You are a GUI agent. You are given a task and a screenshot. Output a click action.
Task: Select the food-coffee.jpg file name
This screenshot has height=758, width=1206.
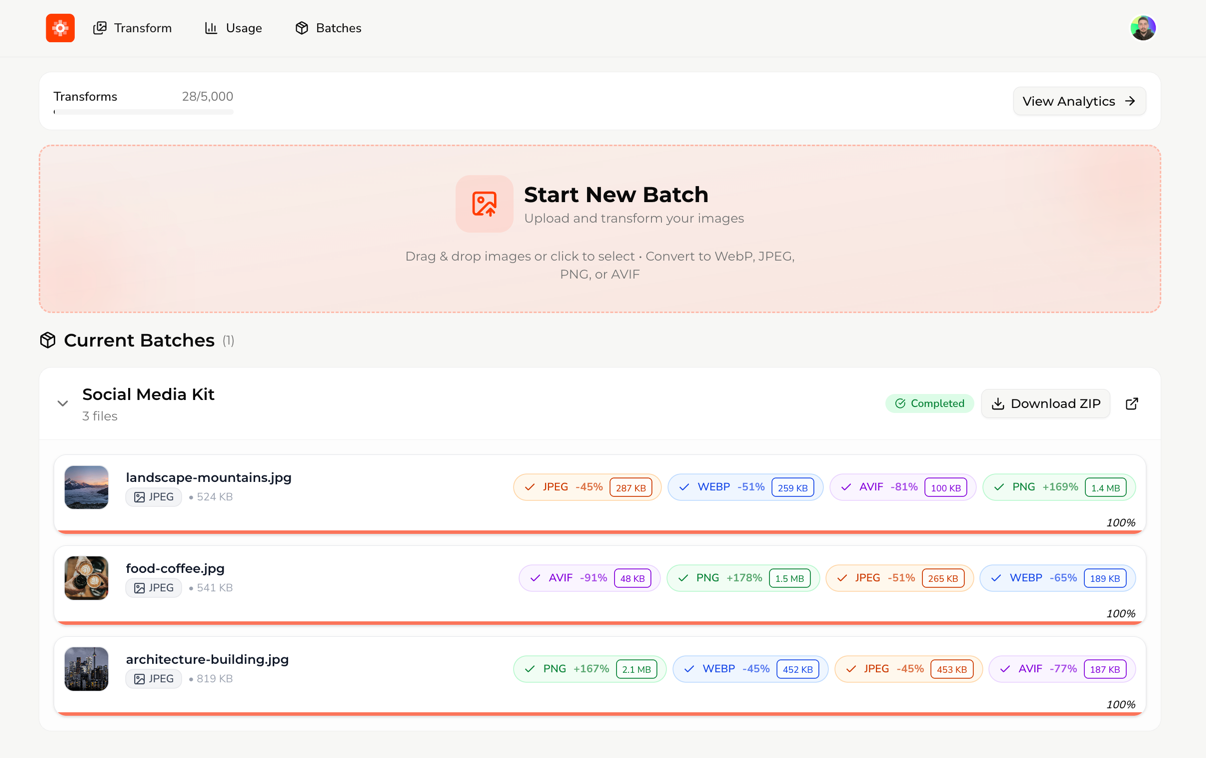[175, 568]
